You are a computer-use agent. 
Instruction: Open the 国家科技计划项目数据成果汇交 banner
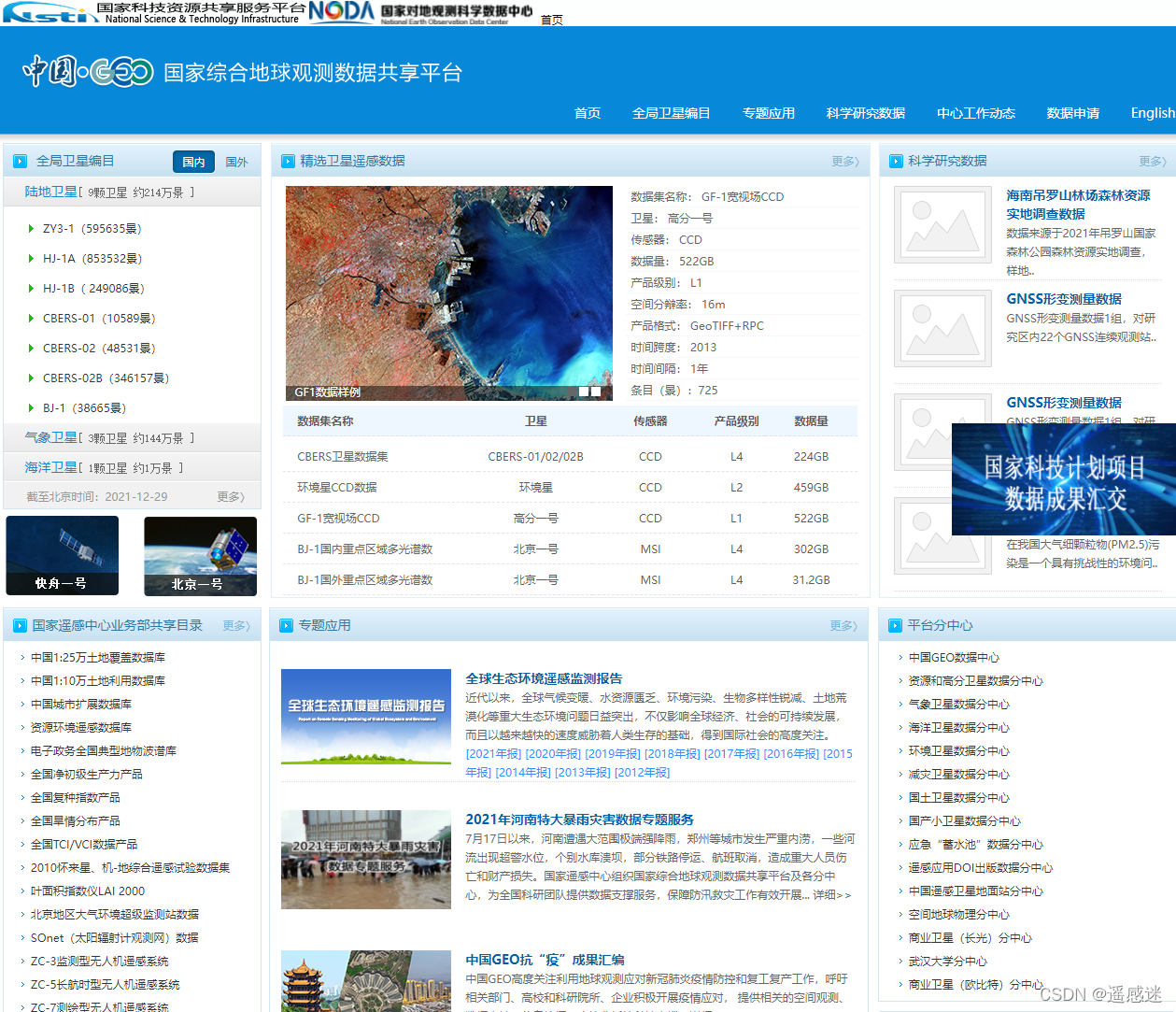[1064, 479]
